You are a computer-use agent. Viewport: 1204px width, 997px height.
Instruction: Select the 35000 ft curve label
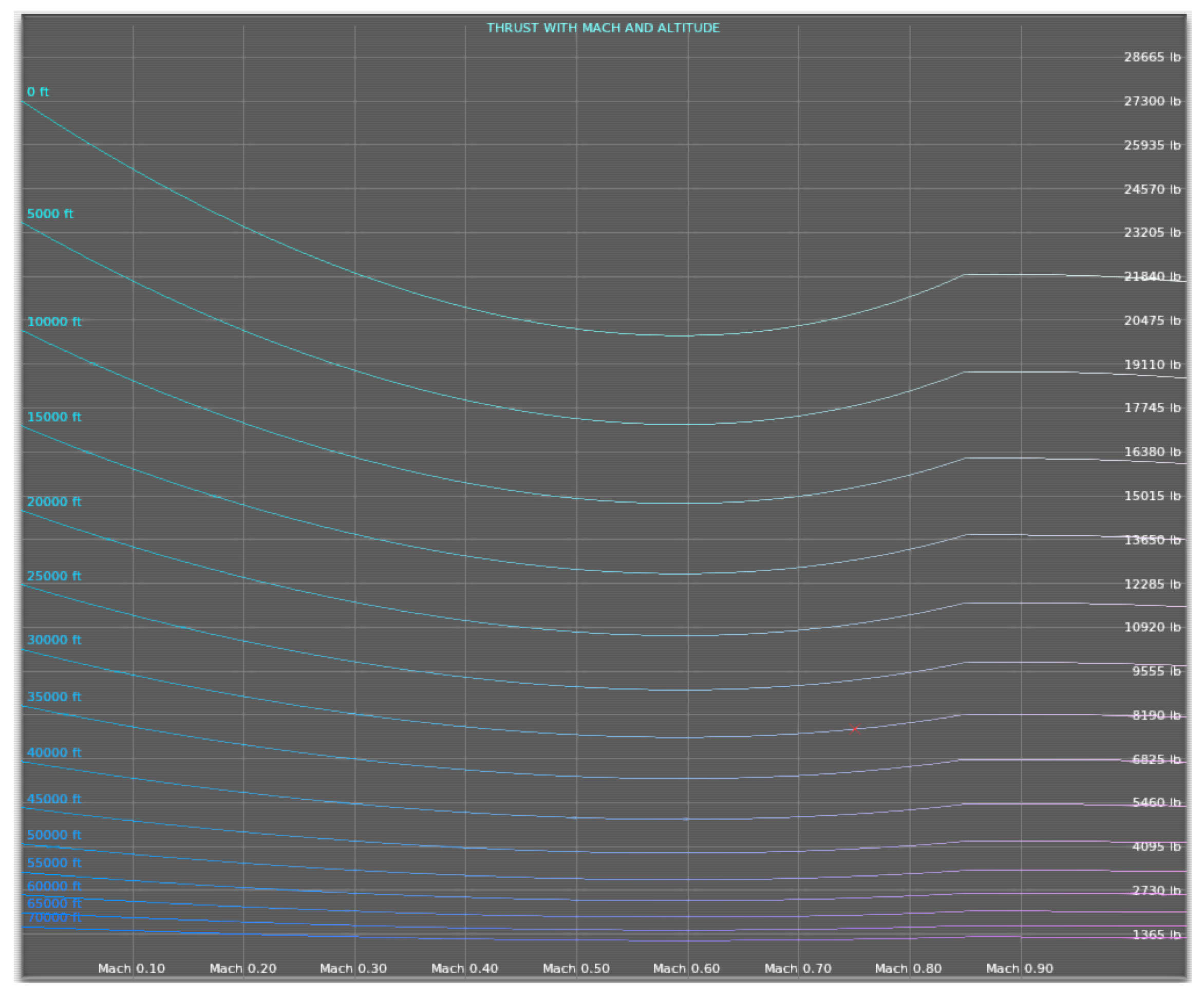[54, 697]
